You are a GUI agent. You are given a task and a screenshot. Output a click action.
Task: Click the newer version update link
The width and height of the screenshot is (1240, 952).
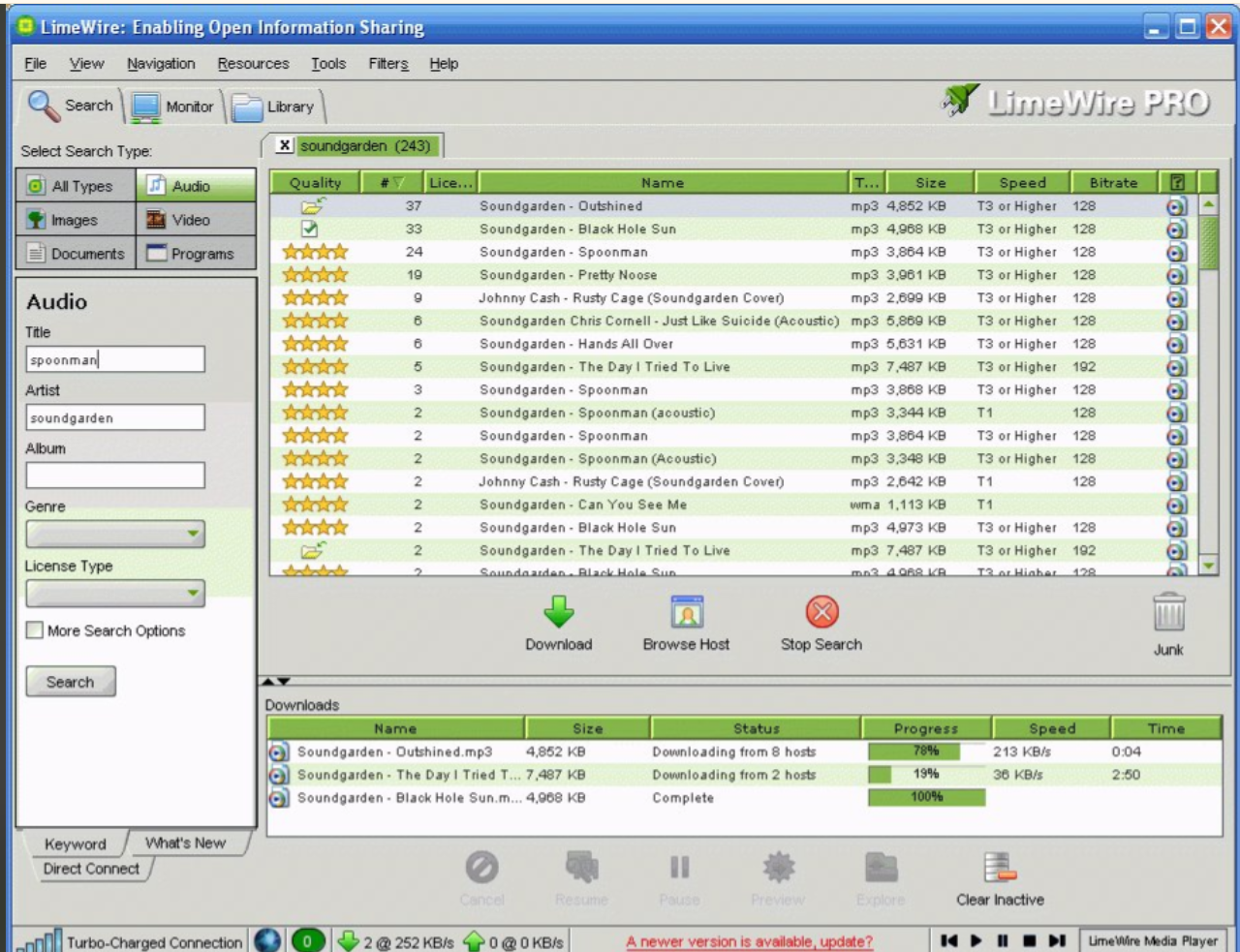[x=749, y=941]
